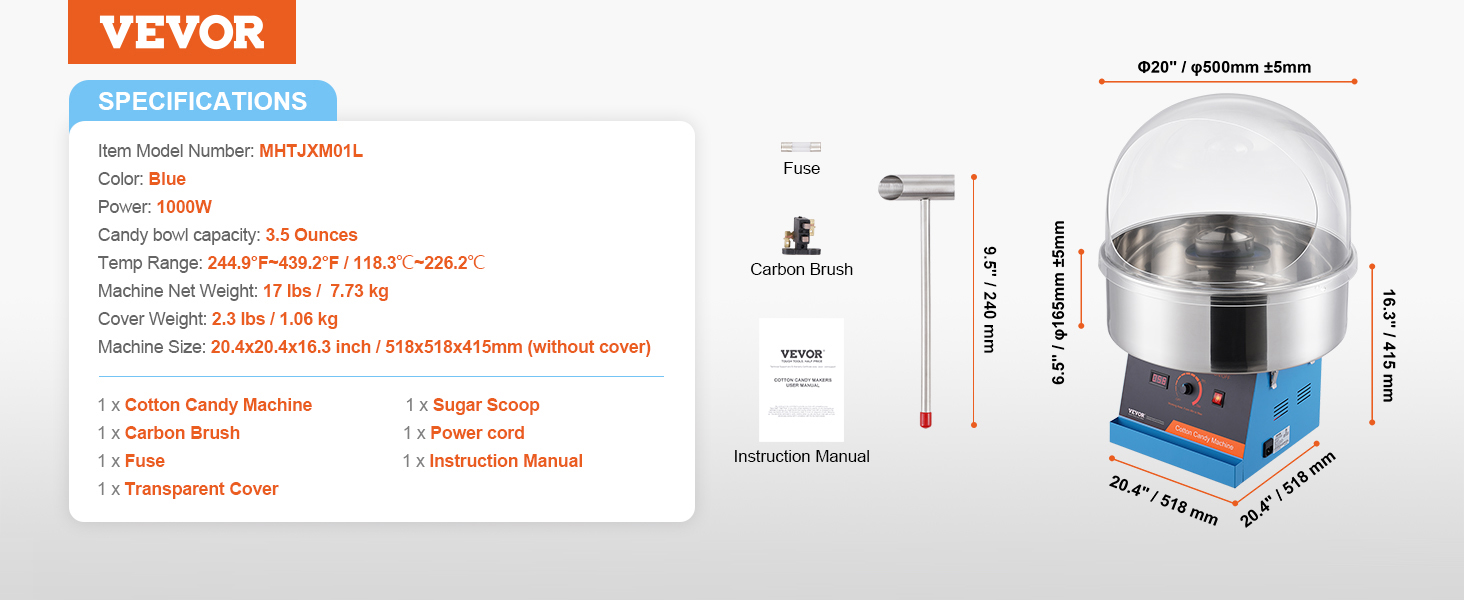Select the SPECIFICATIONS tab header
This screenshot has width=1464, height=600.
coord(203,101)
